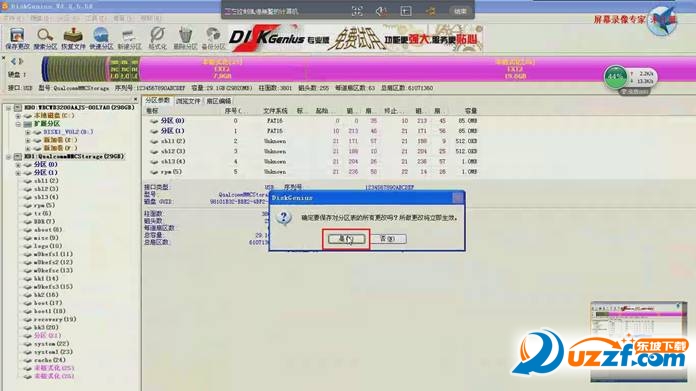Select bk3(20) in the disk tree

pos(46,328)
